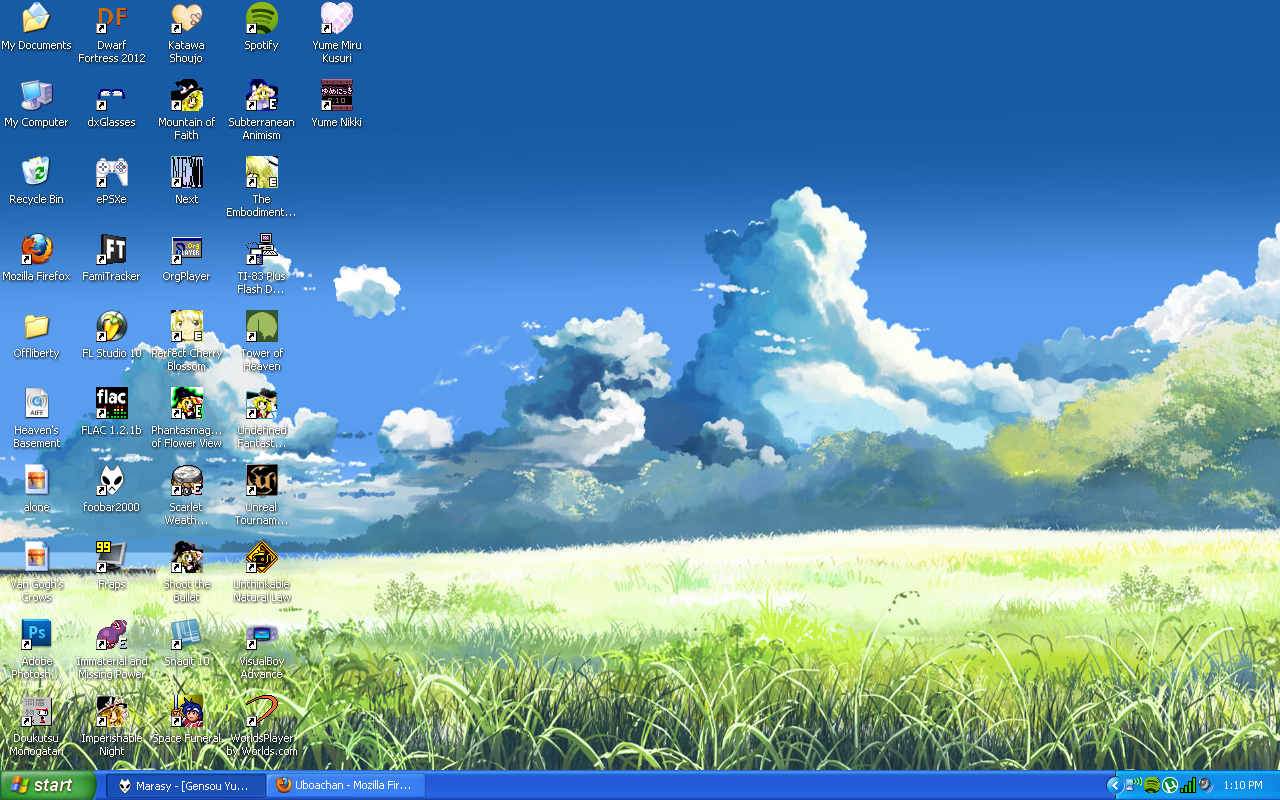Select the Heaven's Basement AIFF file
This screenshot has height=800, width=1280.
[x=36, y=403]
